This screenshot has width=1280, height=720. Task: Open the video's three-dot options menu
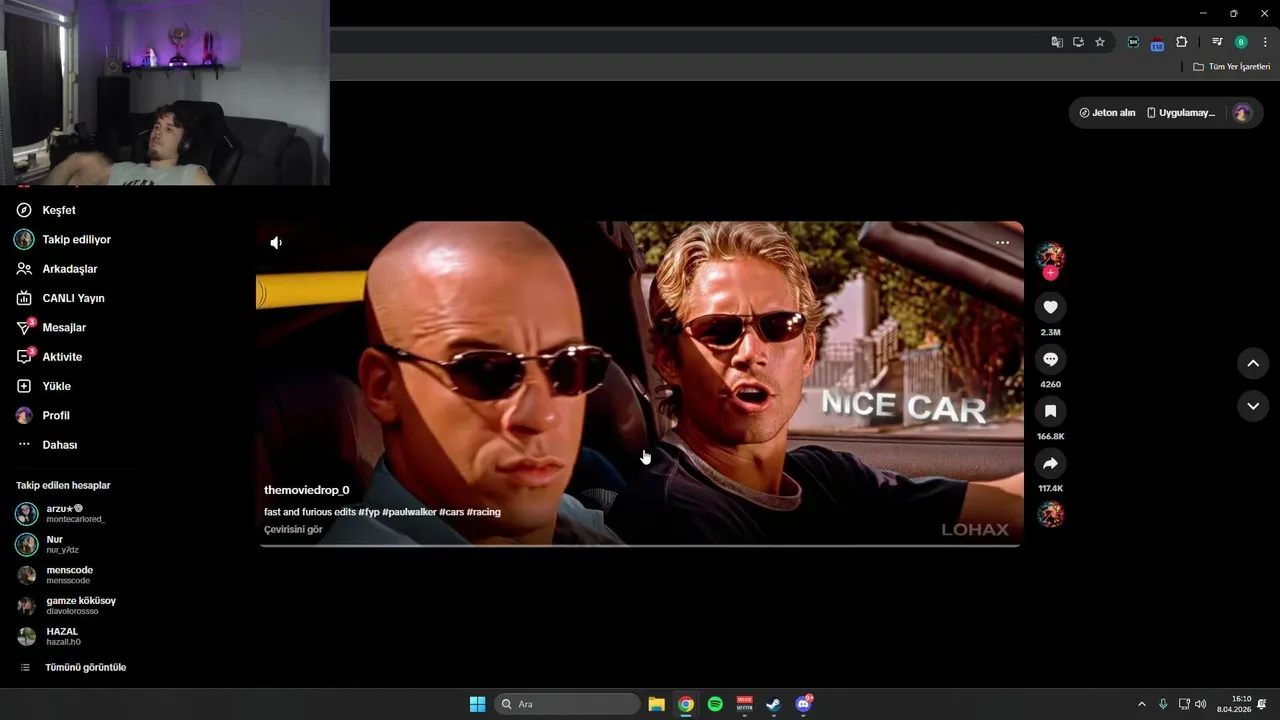point(1002,243)
